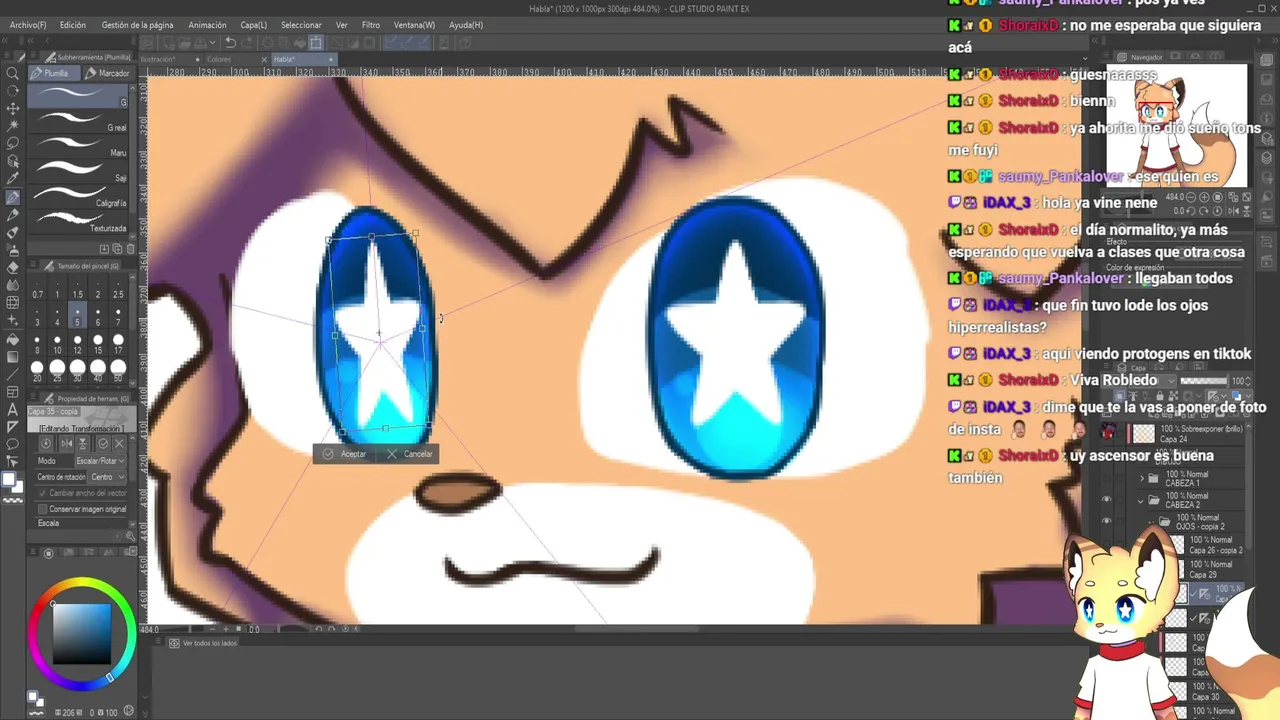This screenshot has height=720, width=1280.
Task: Click the Undo arrow in command bar
Action: click(x=230, y=42)
